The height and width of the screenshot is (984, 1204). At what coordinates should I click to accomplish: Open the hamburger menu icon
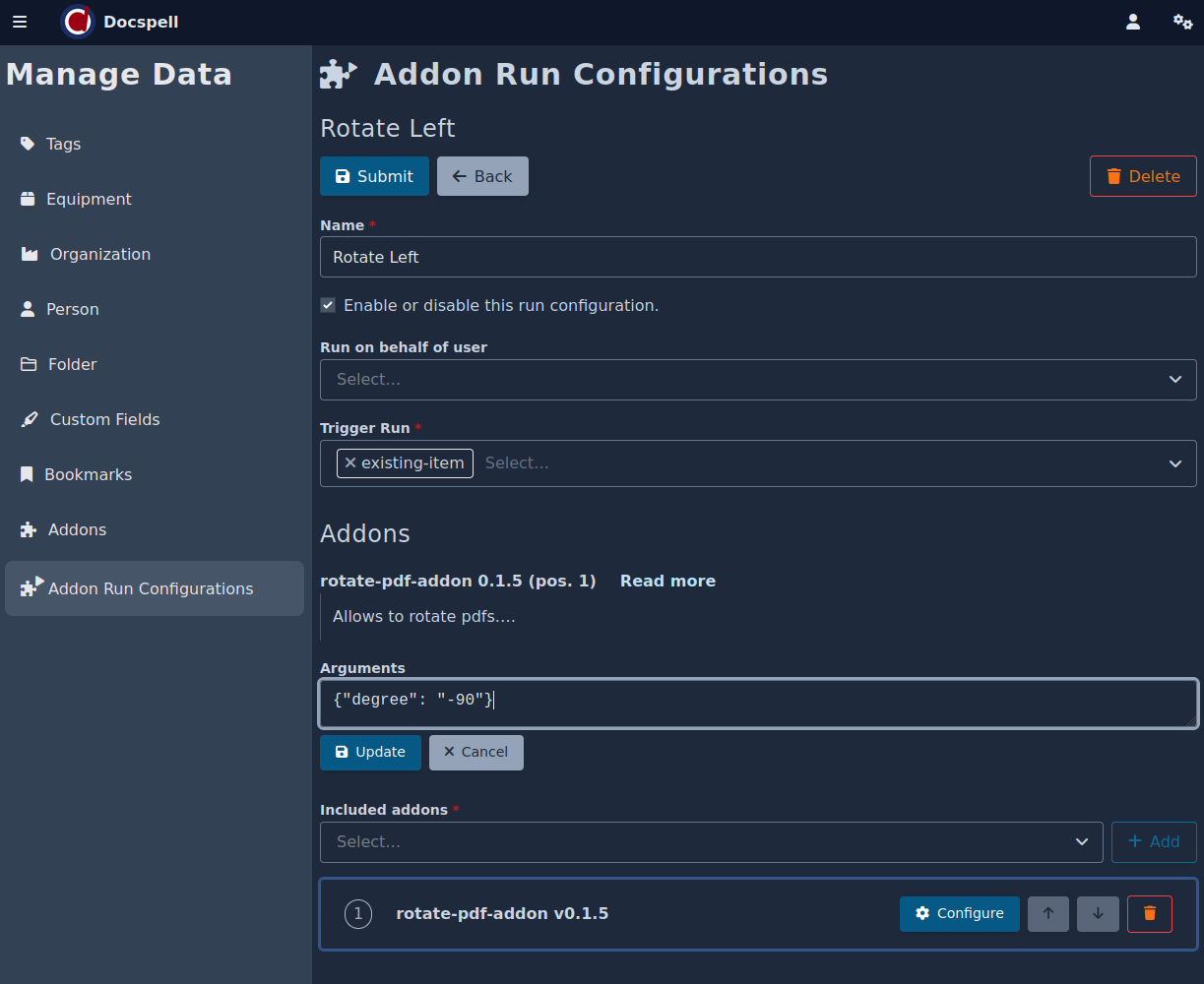20,22
